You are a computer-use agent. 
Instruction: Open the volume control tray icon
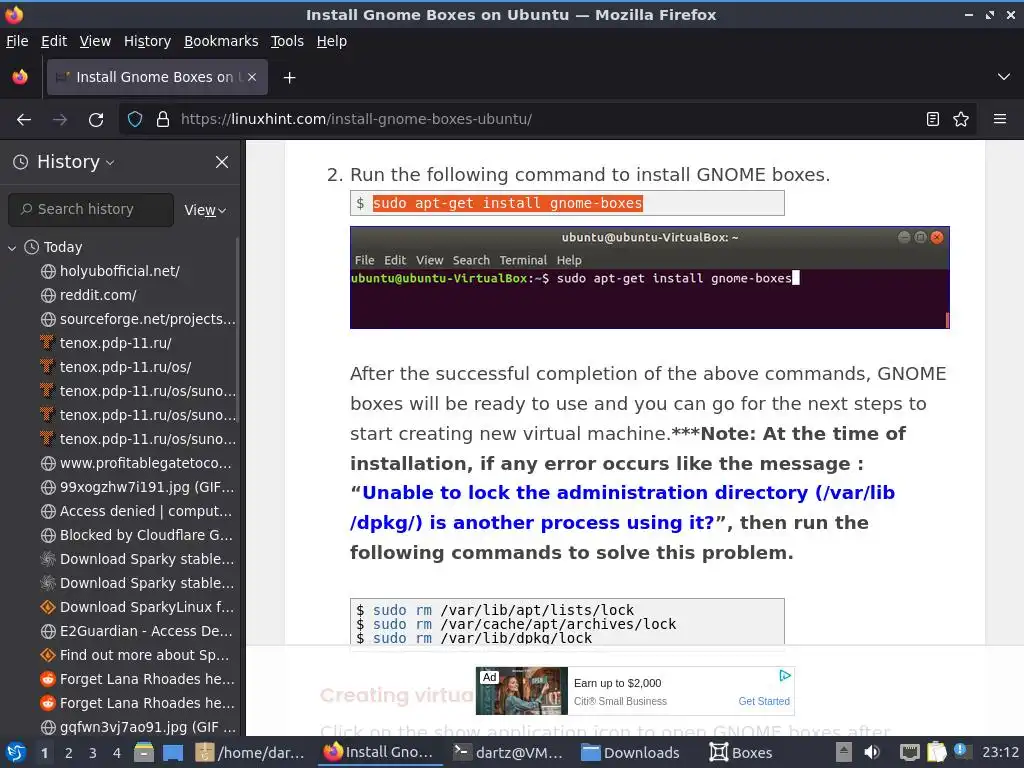coord(872,753)
